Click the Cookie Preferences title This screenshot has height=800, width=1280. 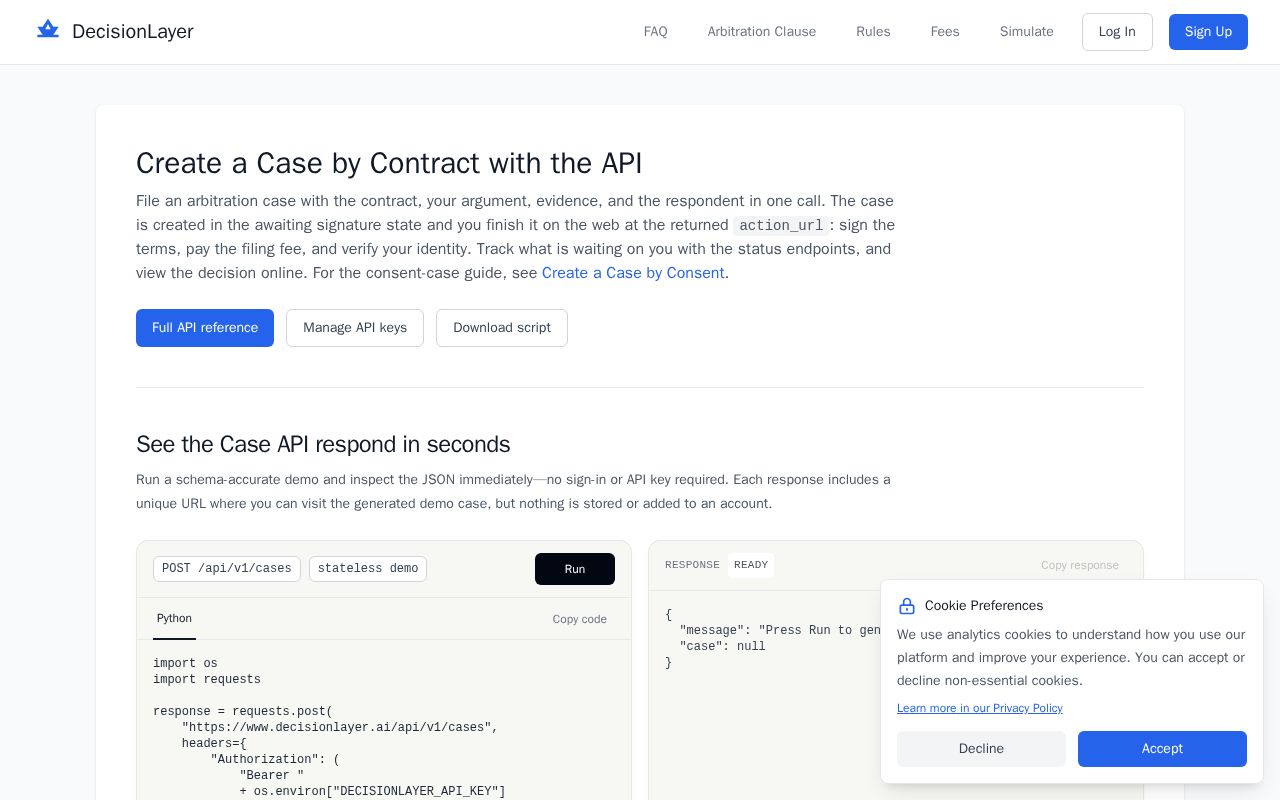pos(984,606)
